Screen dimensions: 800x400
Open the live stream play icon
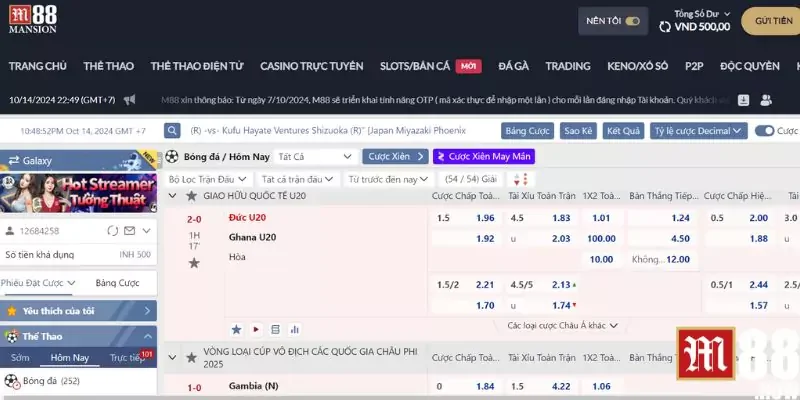tap(255, 328)
